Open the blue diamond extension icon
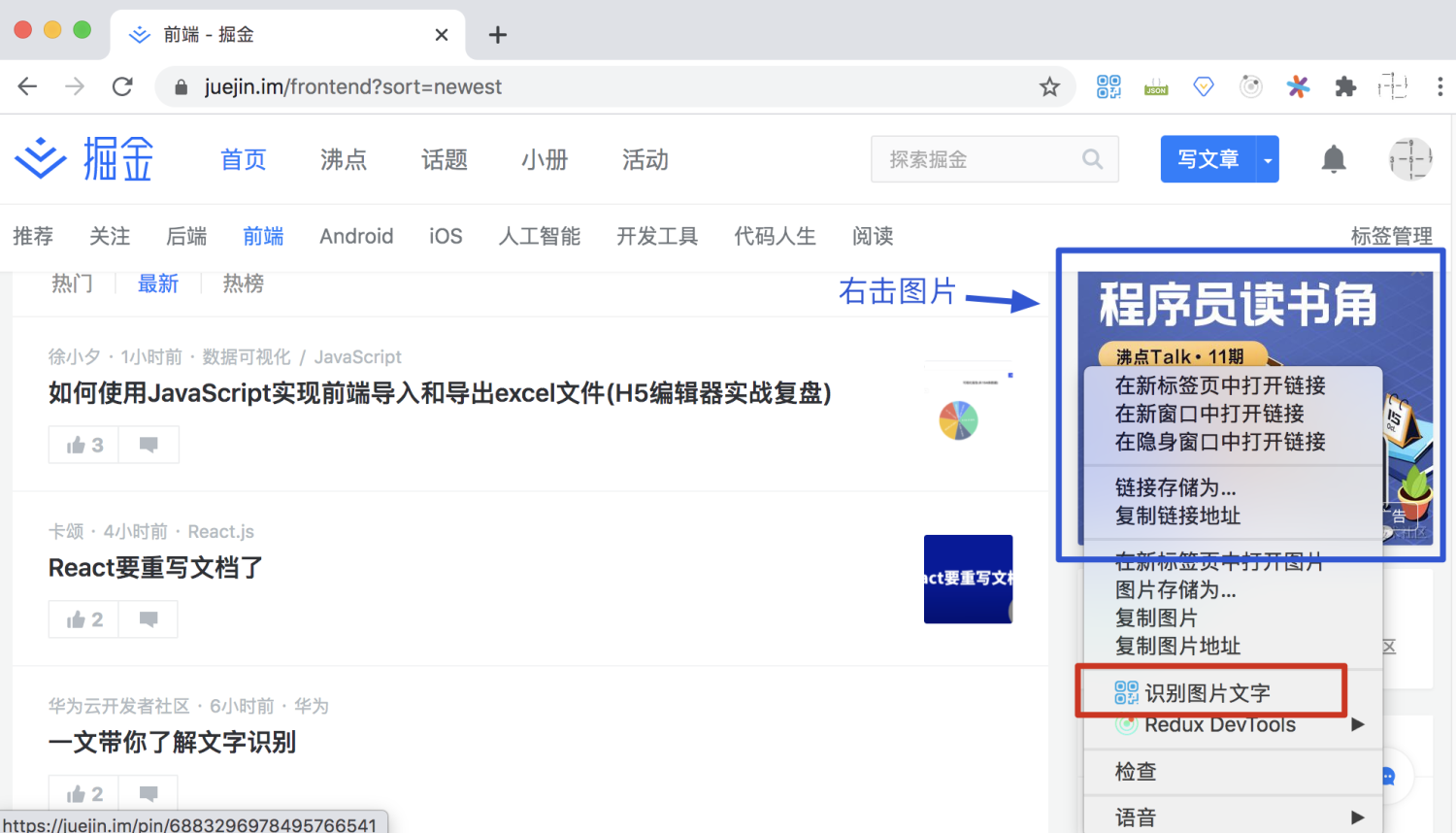 (x=1204, y=86)
